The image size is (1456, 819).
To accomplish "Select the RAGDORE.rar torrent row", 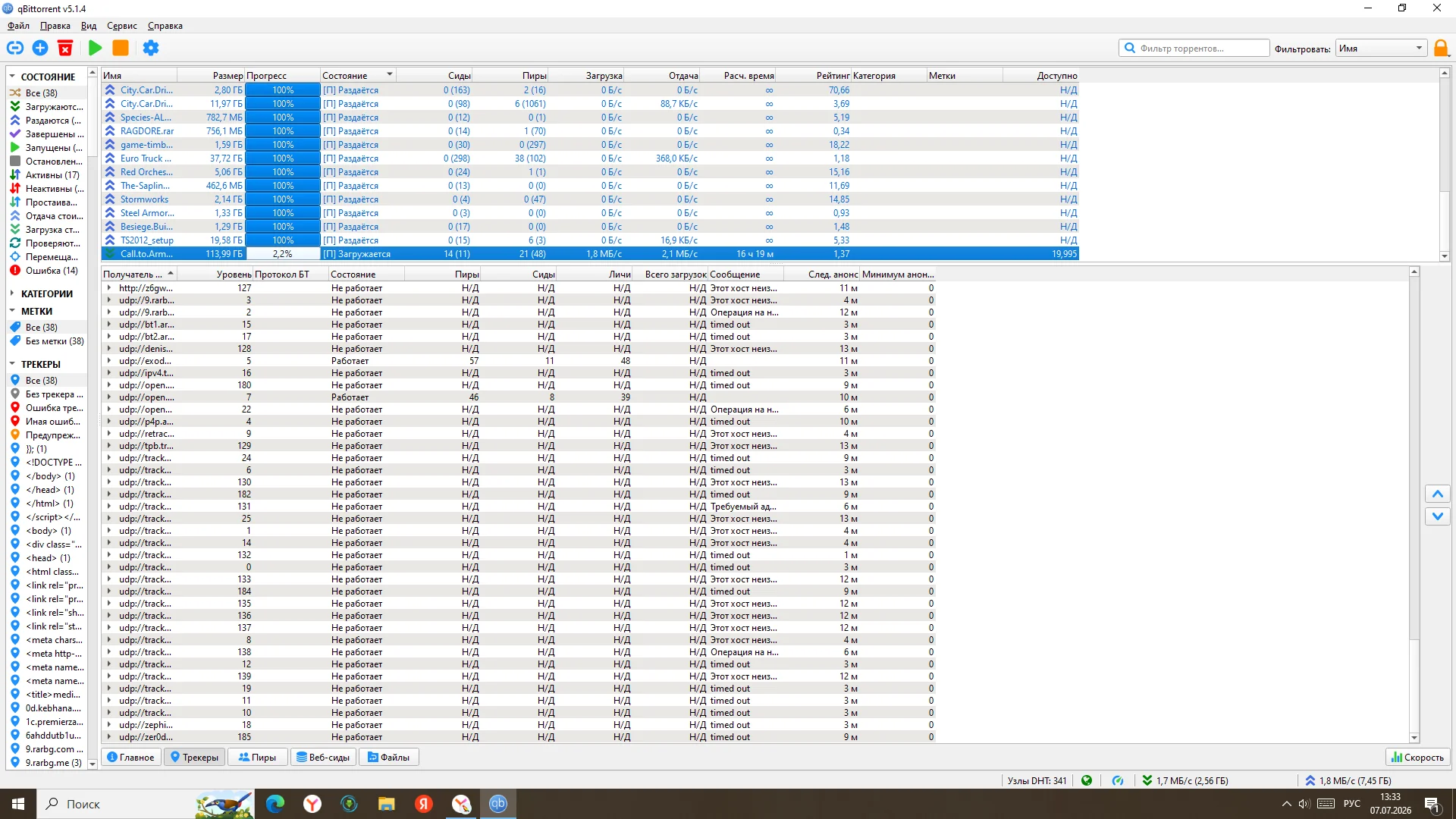I will [590, 131].
